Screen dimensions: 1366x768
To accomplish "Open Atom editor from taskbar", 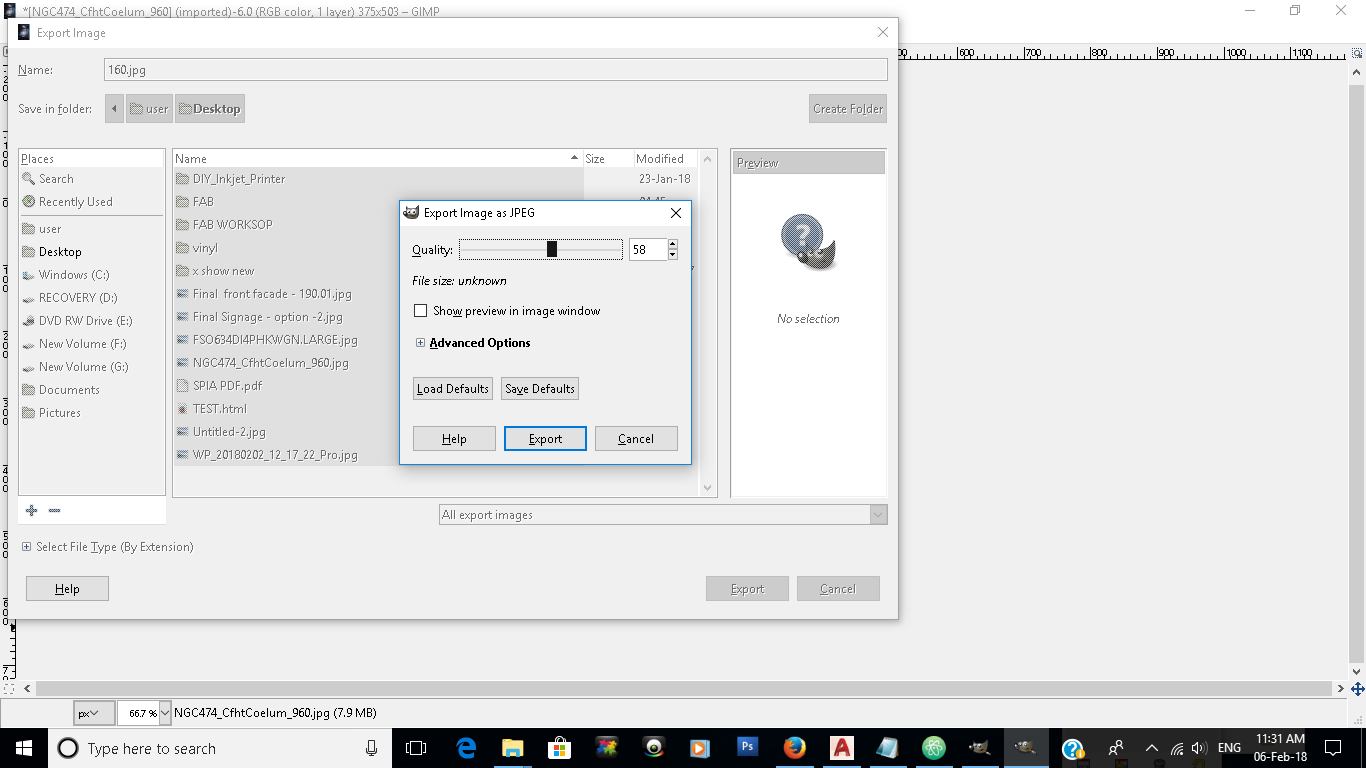I will 934,748.
